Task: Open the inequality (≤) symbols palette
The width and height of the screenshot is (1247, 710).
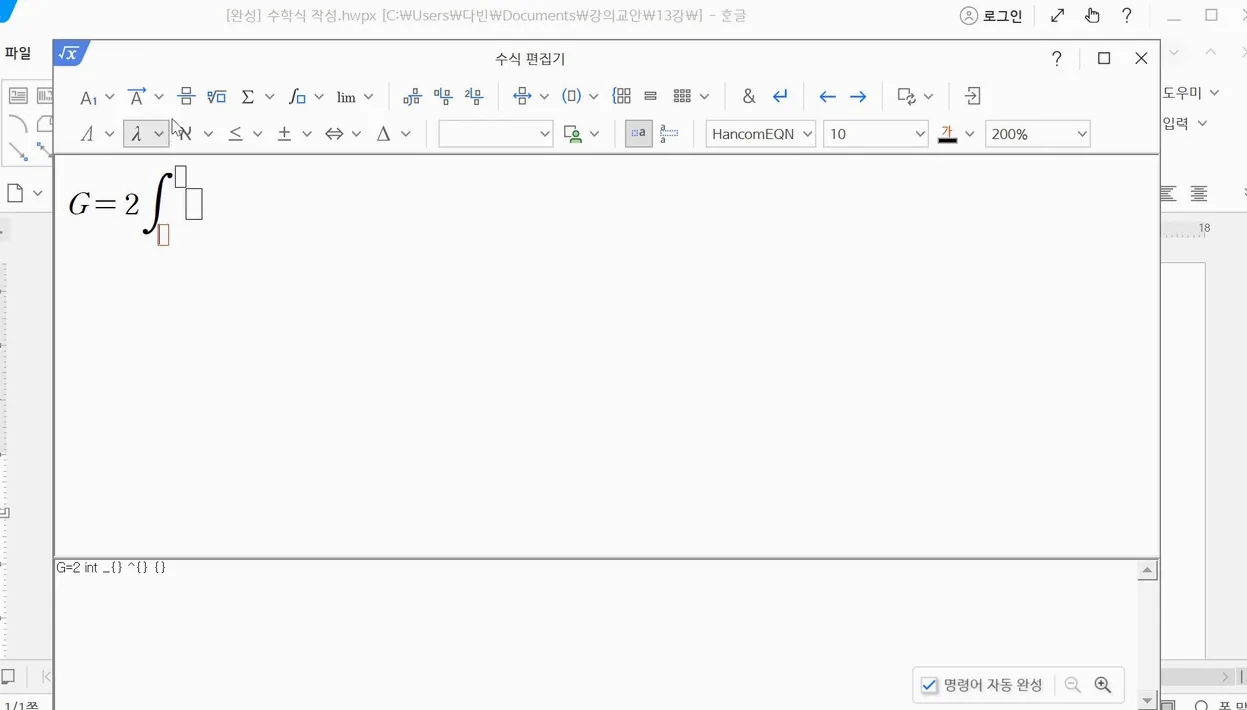Action: (x=236, y=134)
